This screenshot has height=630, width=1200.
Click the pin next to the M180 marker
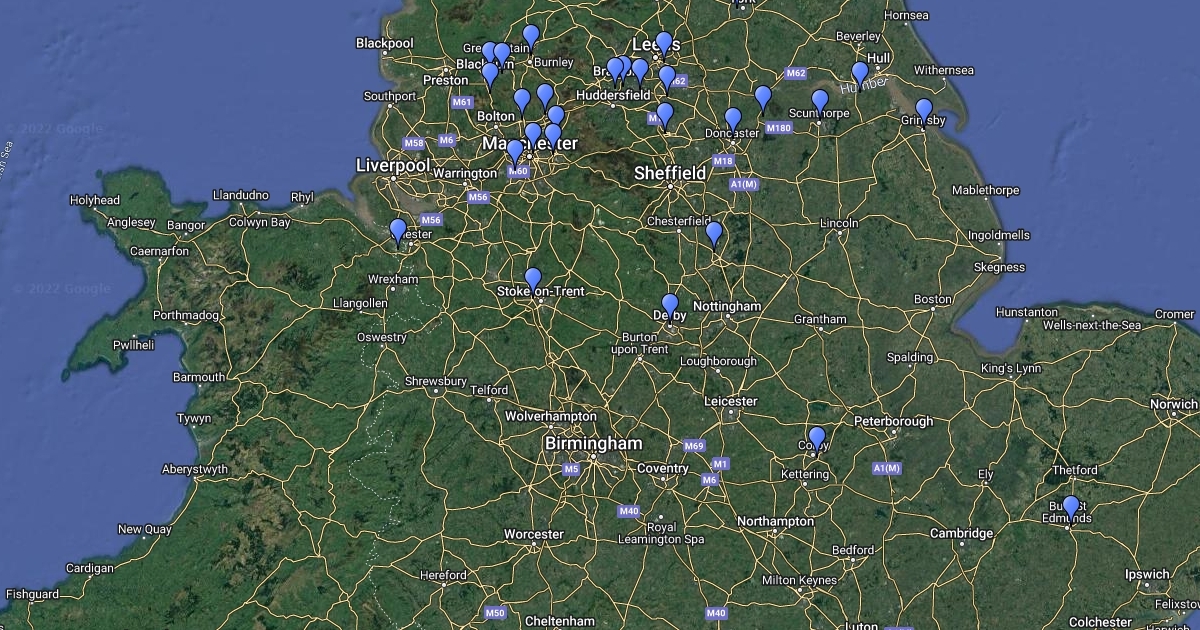[763, 99]
